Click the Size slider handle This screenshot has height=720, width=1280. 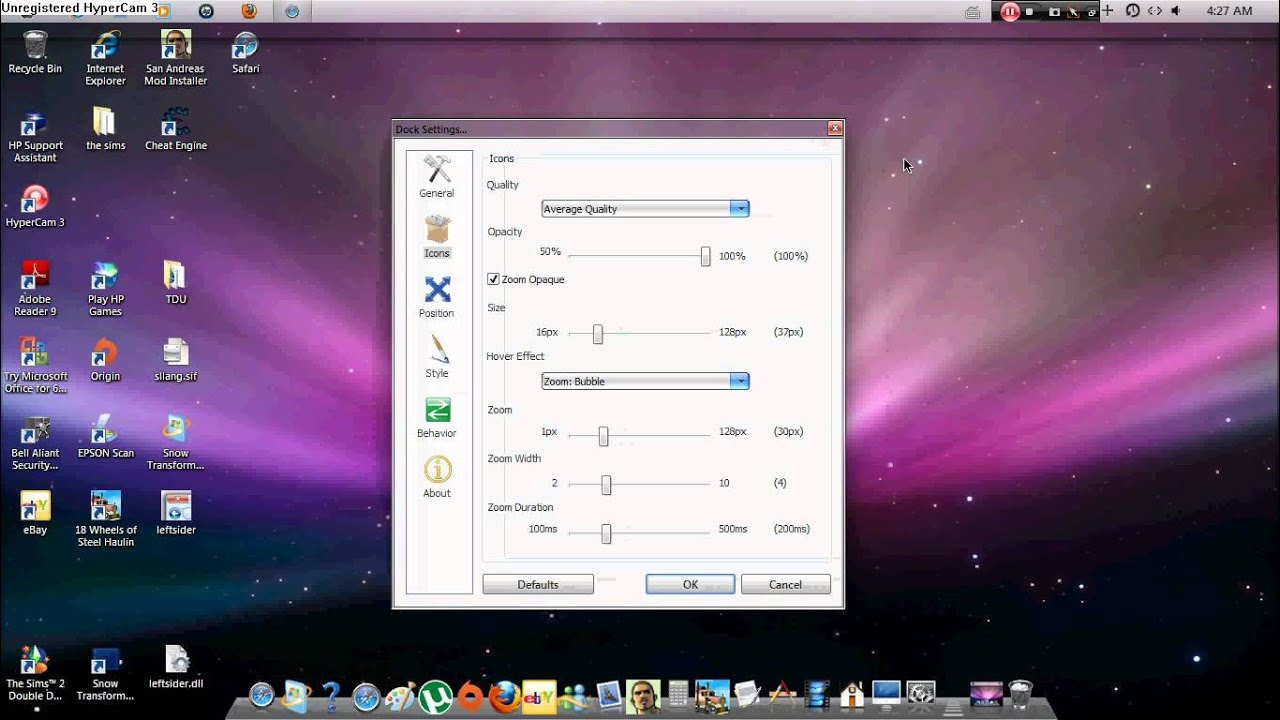pos(598,334)
